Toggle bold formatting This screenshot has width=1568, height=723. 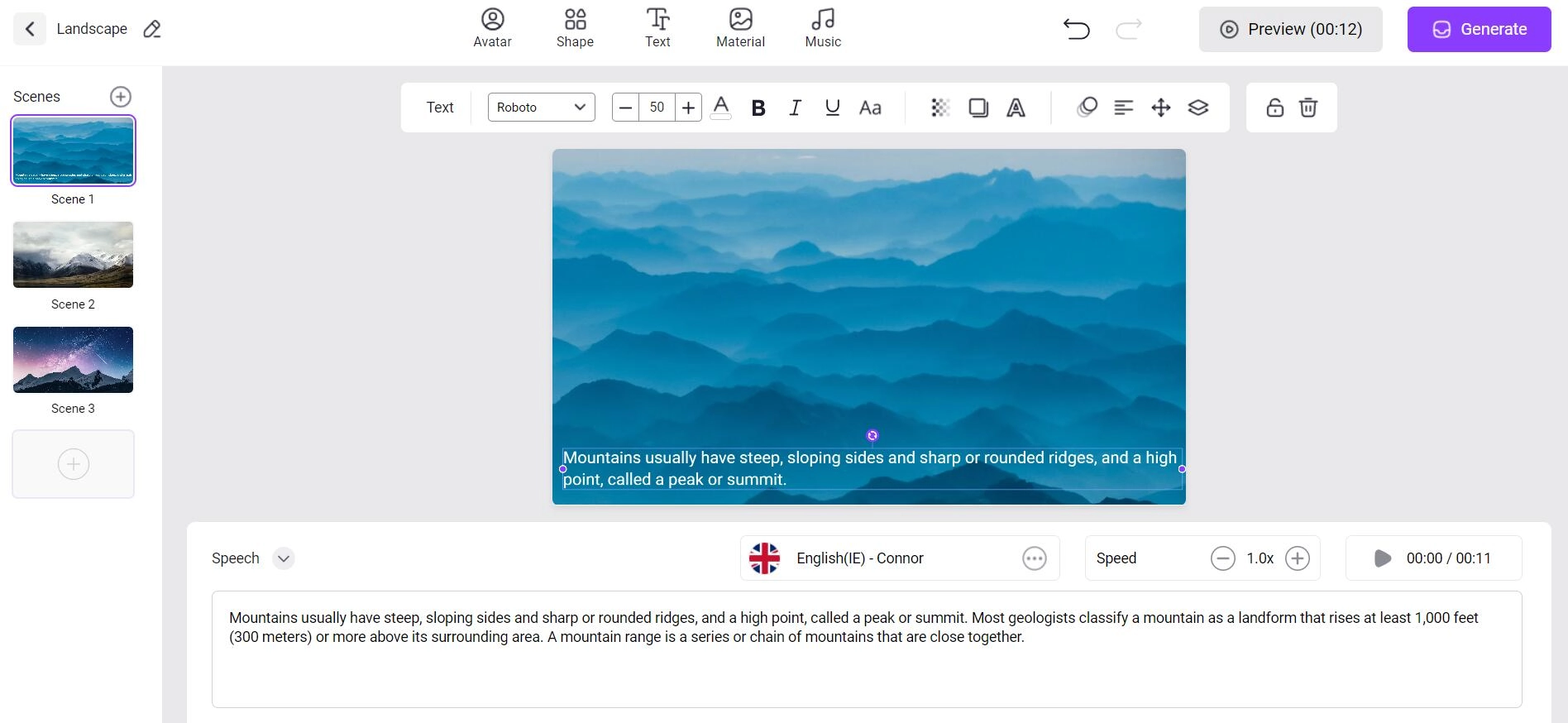[x=758, y=108]
